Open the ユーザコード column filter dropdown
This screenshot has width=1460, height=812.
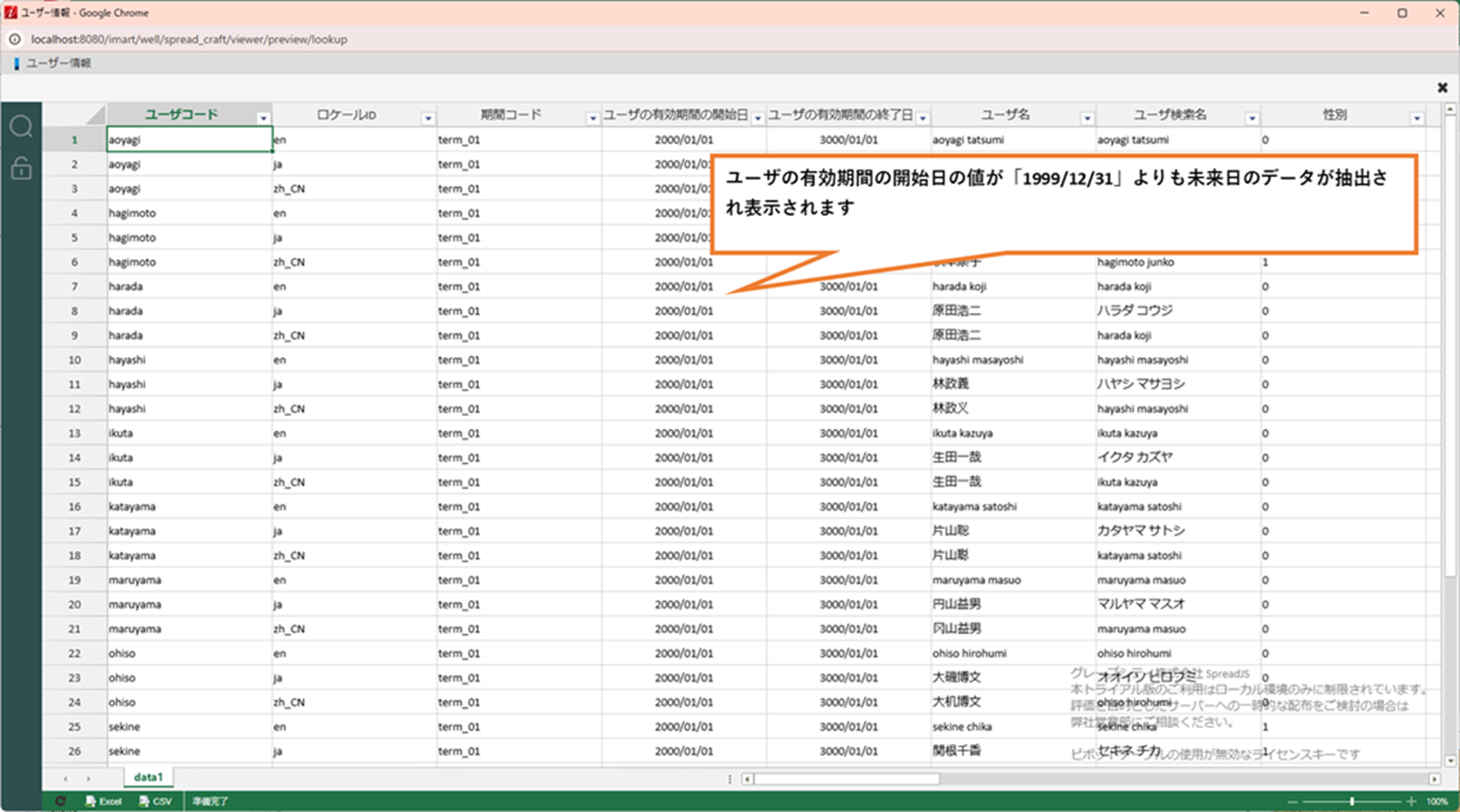[263, 118]
